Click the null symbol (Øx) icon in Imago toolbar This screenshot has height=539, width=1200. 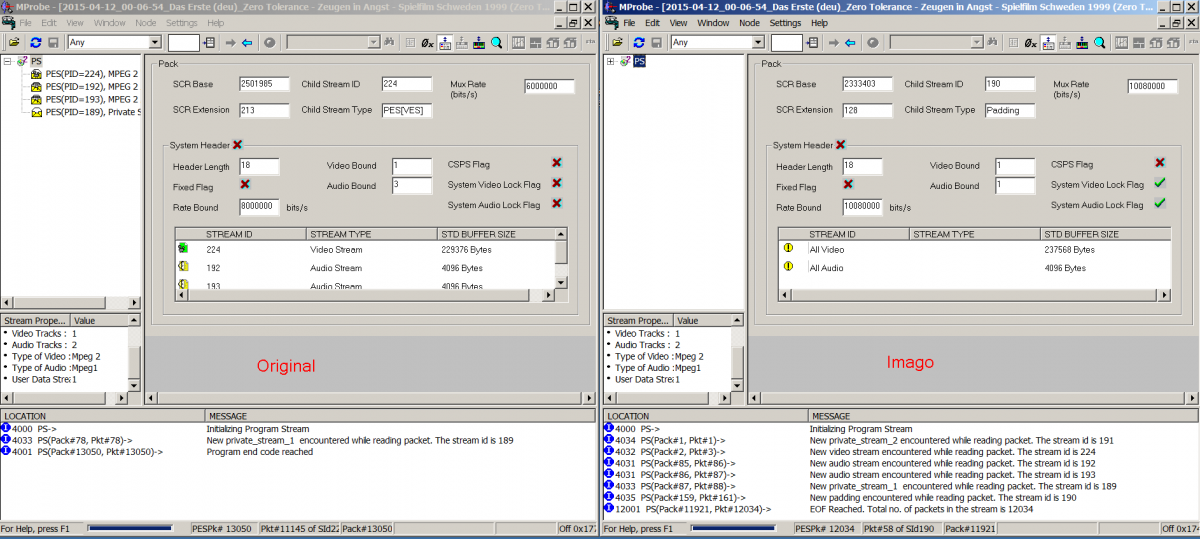tap(1029, 43)
